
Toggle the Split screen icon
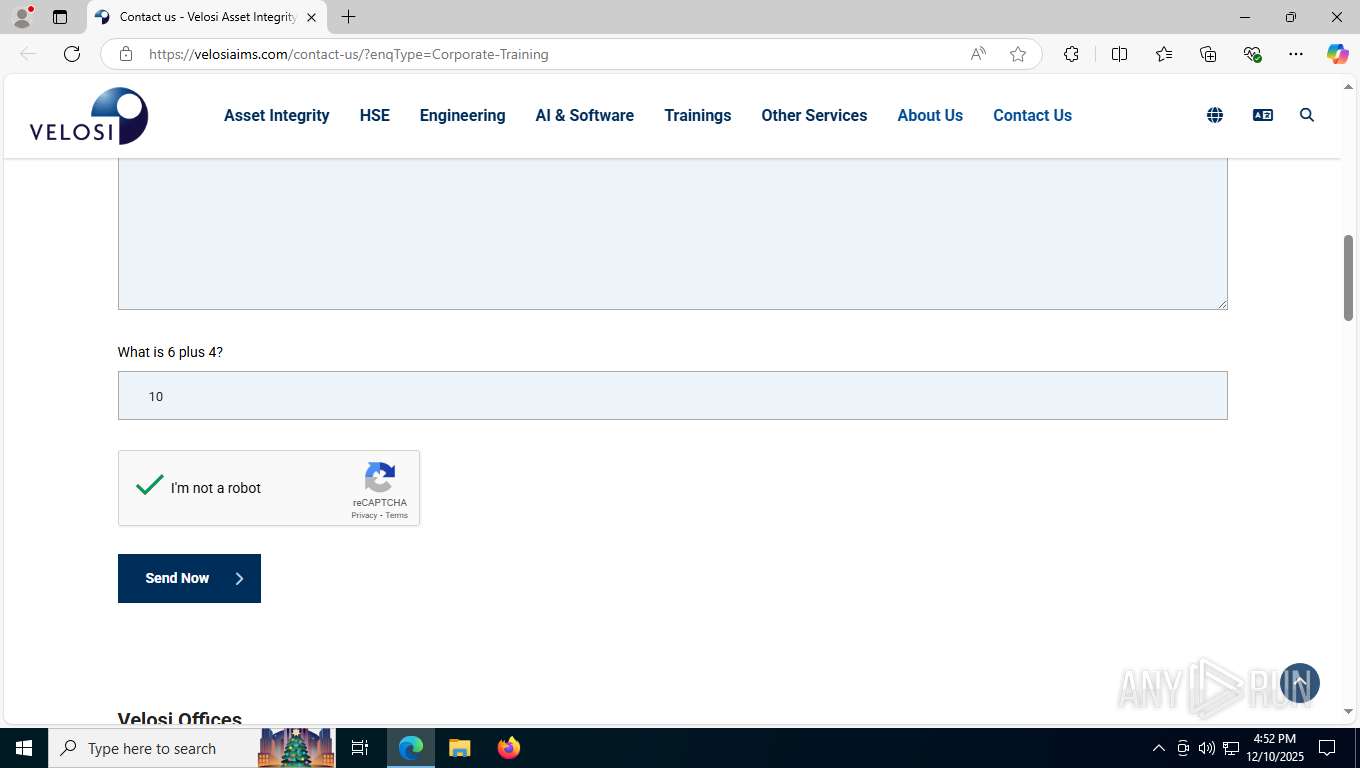(1120, 54)
